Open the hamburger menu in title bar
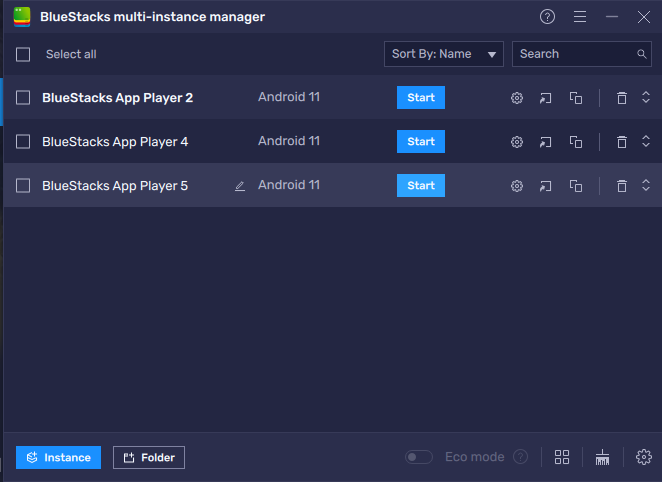The height and width of the screenshot is (482, 662). tap(580, 17)
